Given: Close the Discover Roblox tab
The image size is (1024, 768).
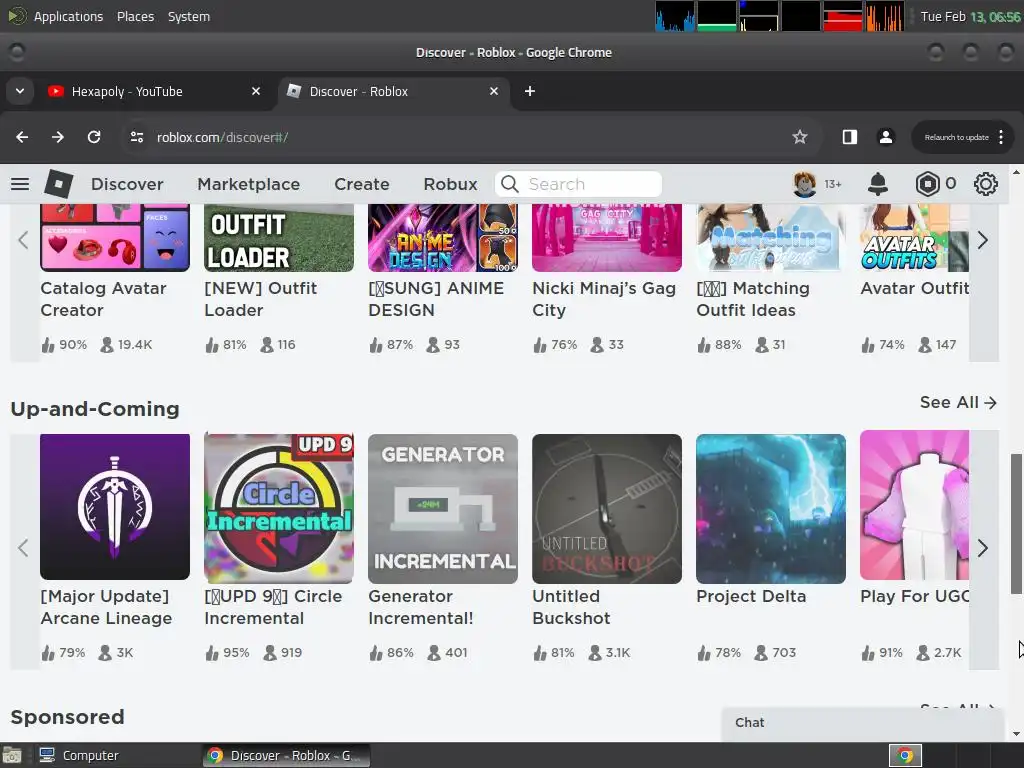Looking at the screenshot, I should (494, 91).
